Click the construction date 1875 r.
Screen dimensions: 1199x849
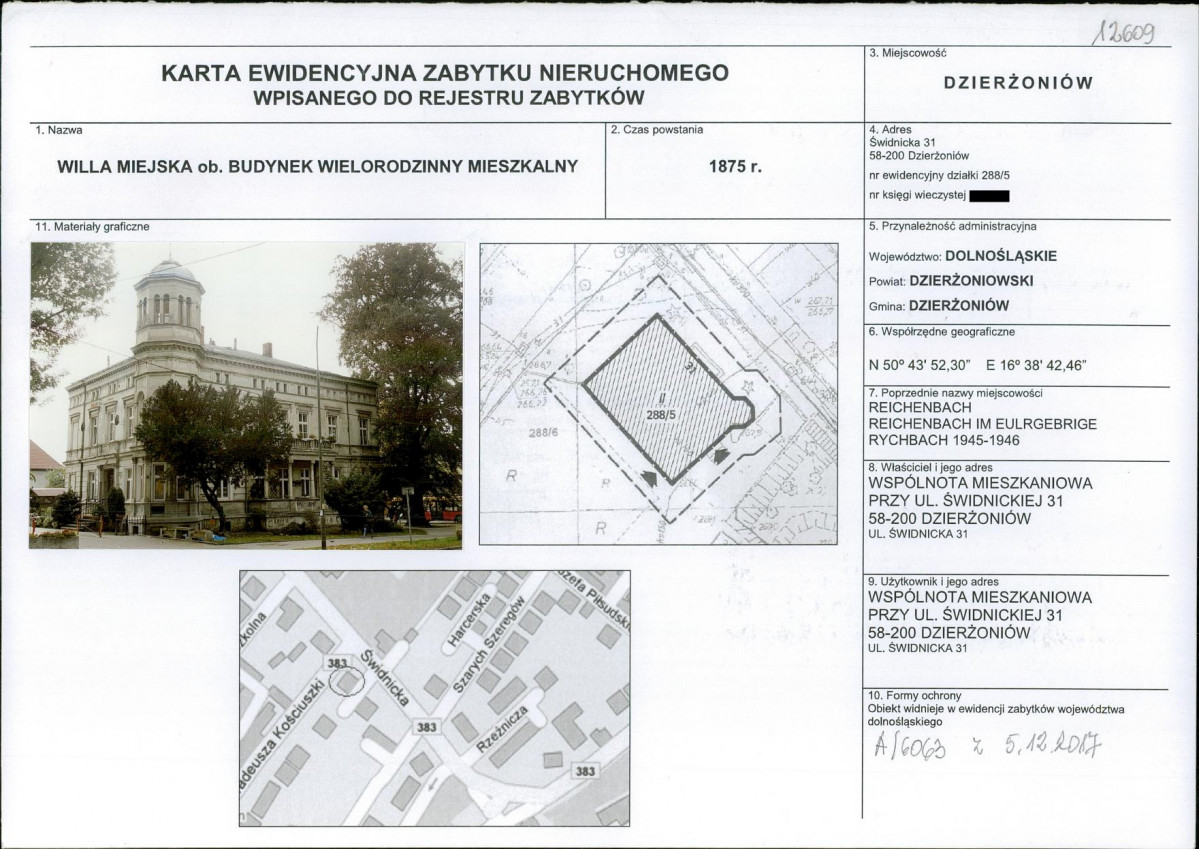(735, 166)
